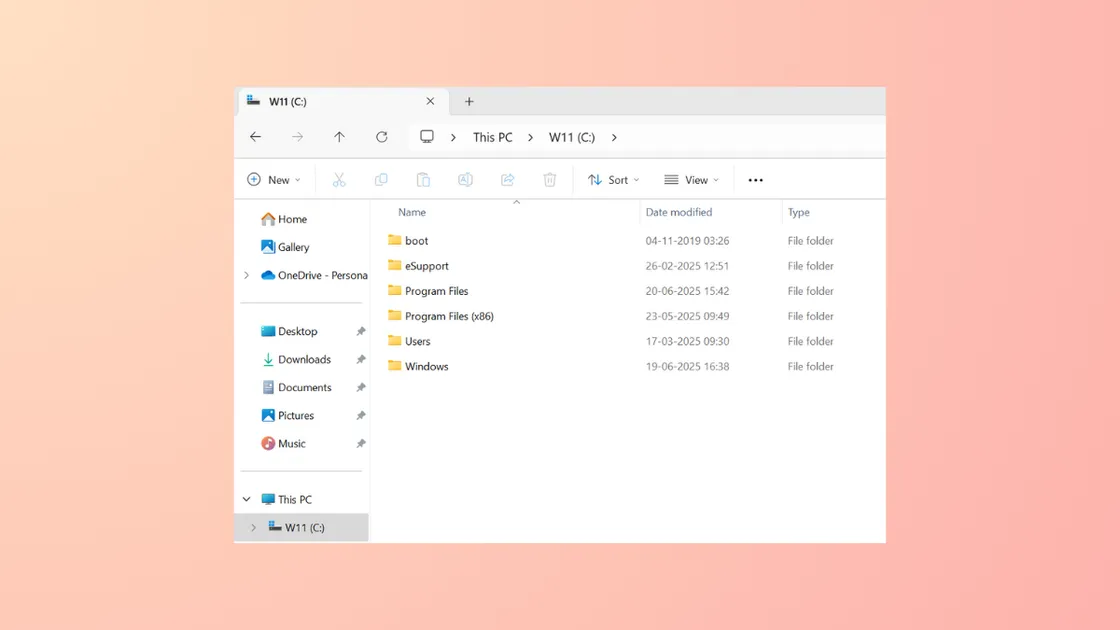Screen dimensions: 1120x630
Task: Open the New item dropdown
Action: tap(274, 179)
